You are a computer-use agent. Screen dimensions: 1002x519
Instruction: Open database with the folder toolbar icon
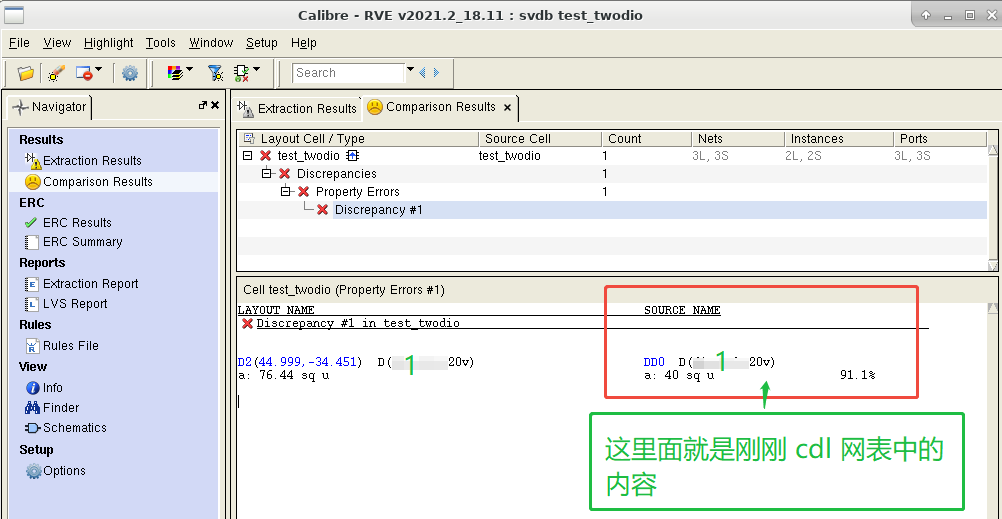[x=26, y=73]
